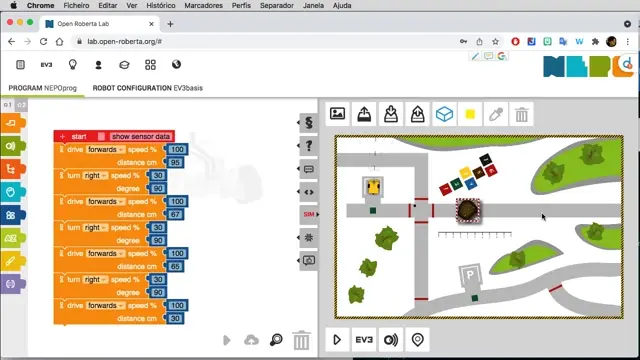Click the cloud upload program icon
The image size is (640, 360).
251,340
